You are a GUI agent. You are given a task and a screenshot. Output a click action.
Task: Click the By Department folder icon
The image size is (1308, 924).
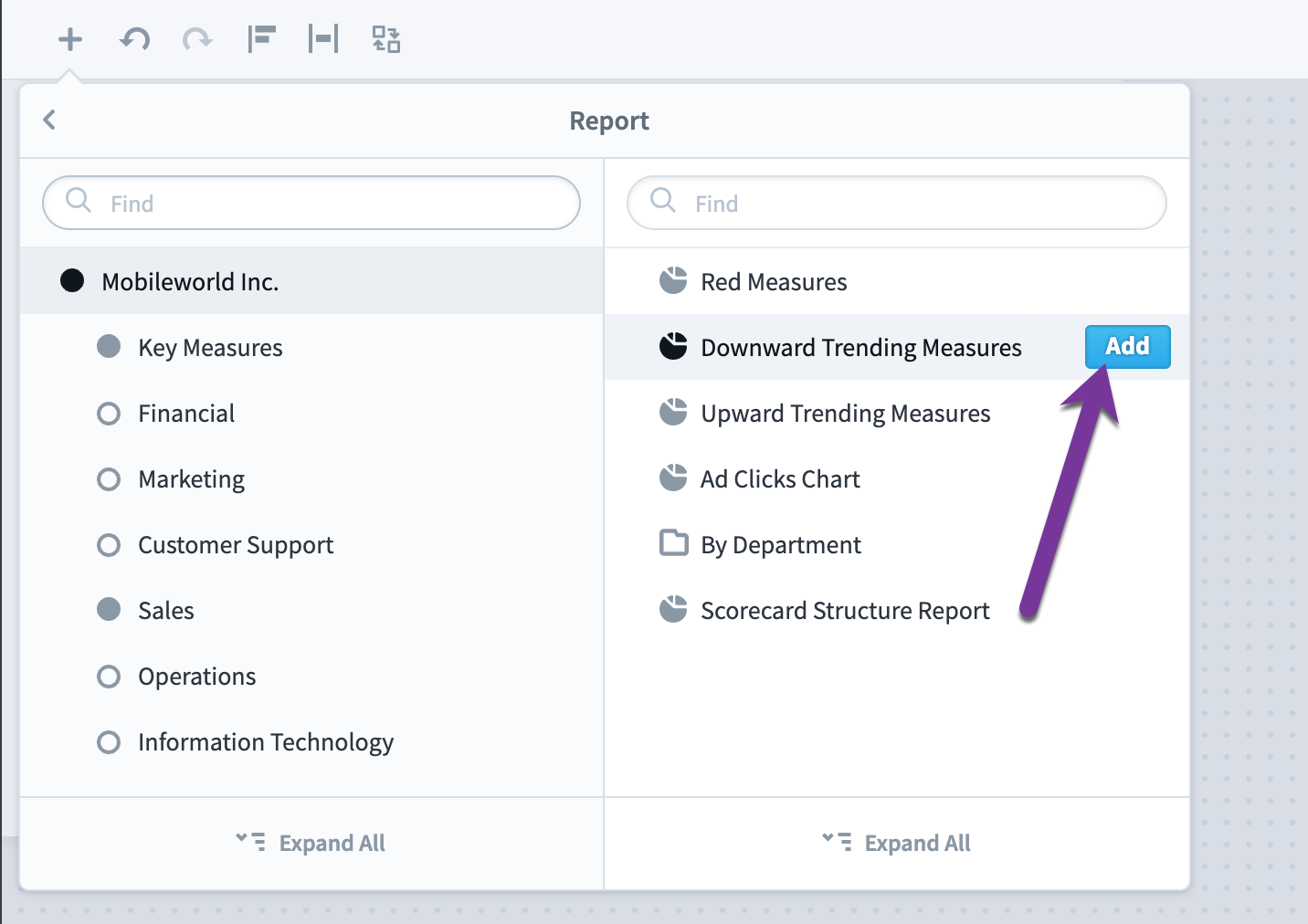[x=674, y=542]
